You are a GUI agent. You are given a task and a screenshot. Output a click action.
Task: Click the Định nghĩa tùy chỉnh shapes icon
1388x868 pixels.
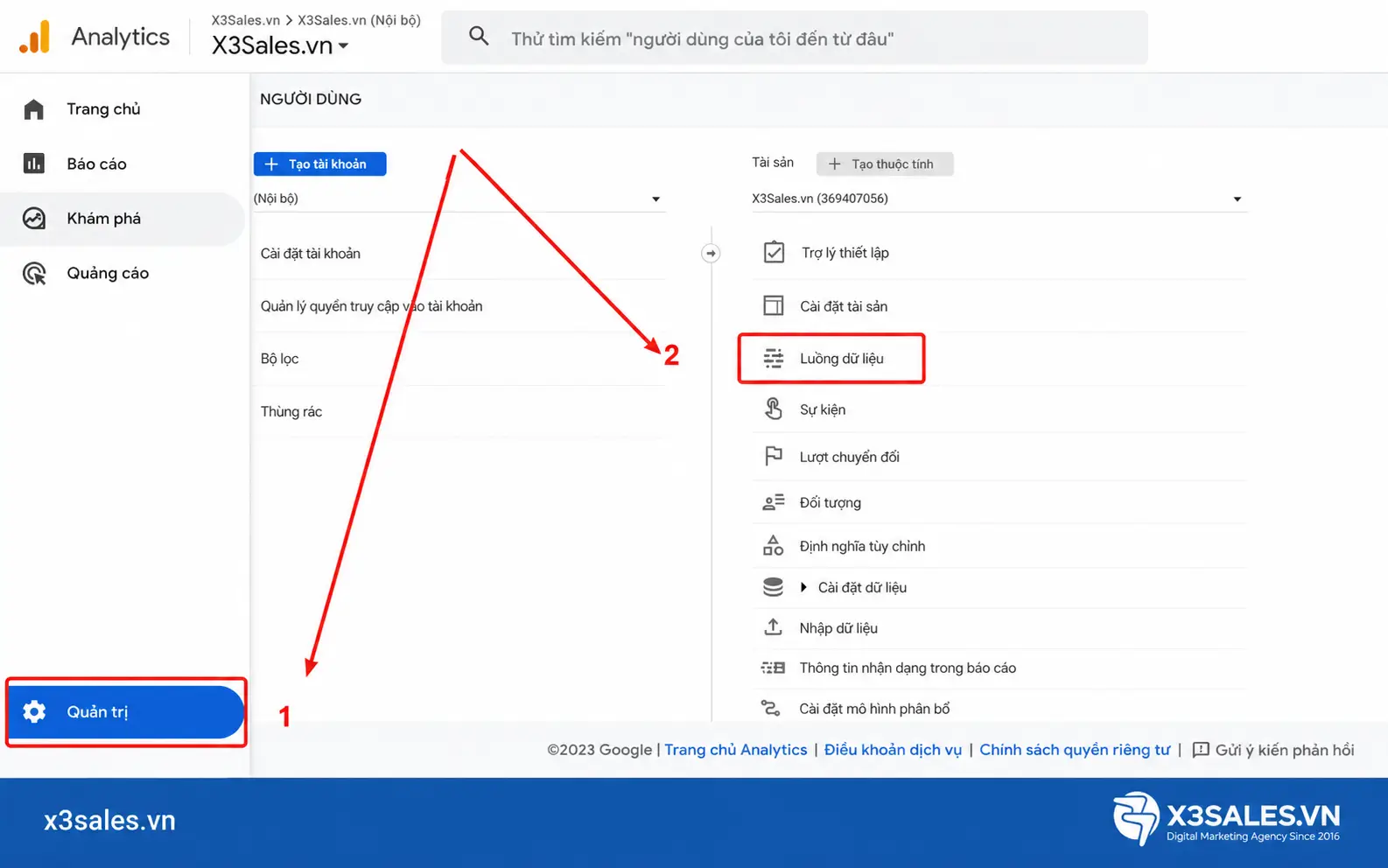pyautogui.click(x=774, y=545)
